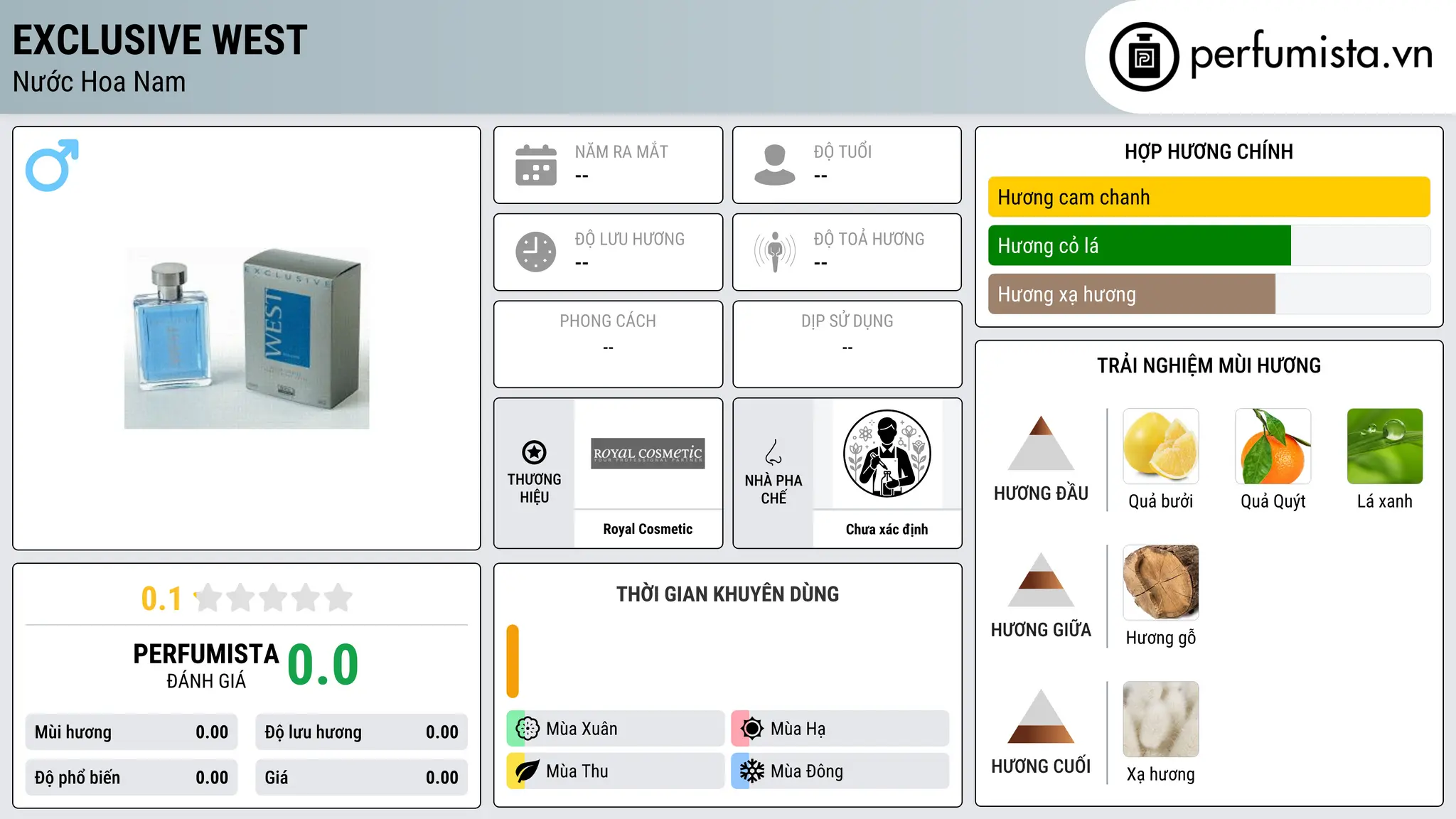The height and width of the screenshot is (819, 1456).
Task: Click the HỢP HƯƠNG CHÍNH heading
Action: pos(1209,151)
